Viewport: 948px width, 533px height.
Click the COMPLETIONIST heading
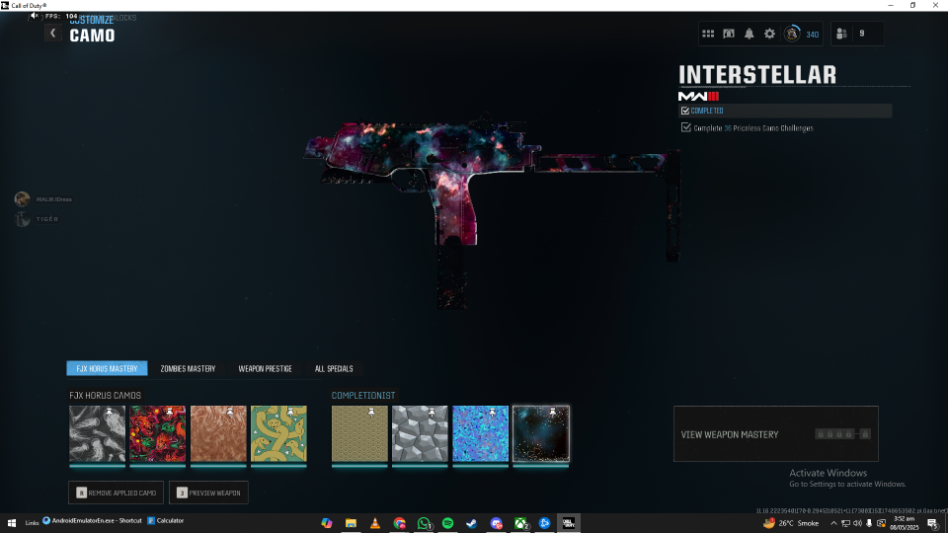click(363, 395)
